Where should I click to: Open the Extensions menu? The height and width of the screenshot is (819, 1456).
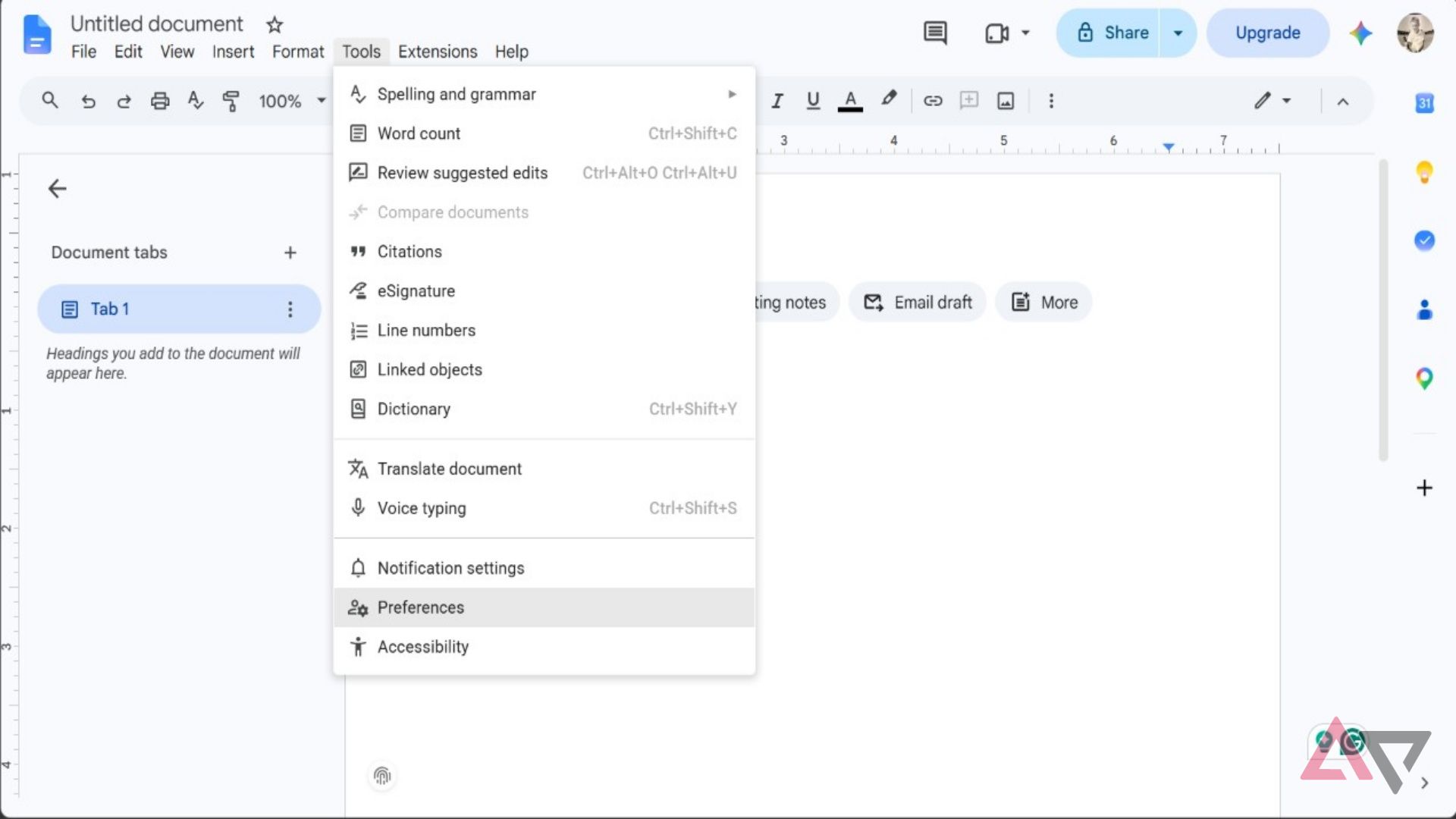coord(438,52)
